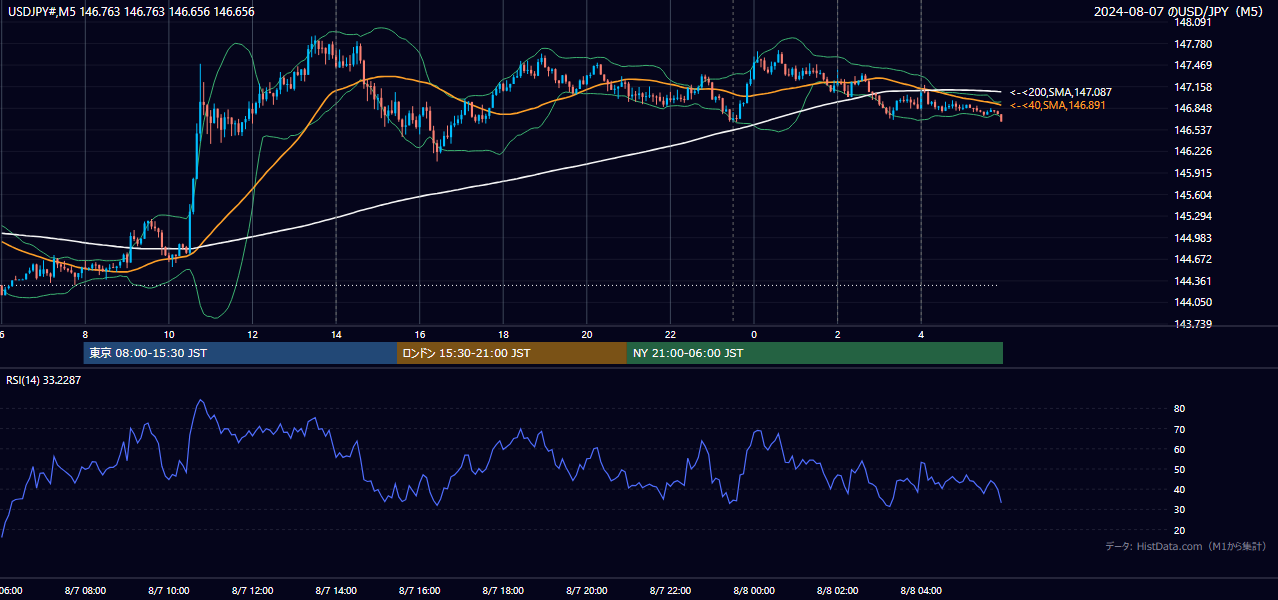Screen dimensions: 1278x600
Task: Click price axis value 146.226
Action: click(x=1193, y=152)
